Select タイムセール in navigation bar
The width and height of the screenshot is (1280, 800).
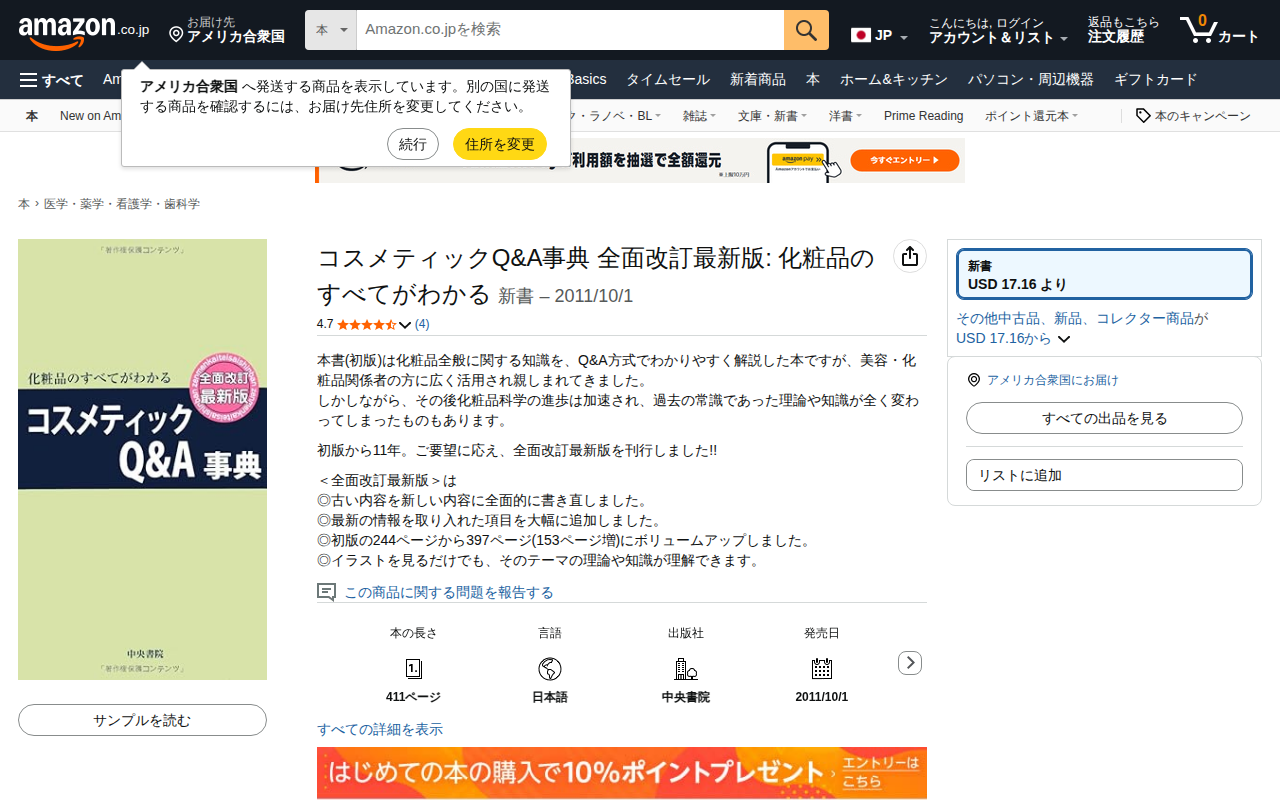pos(668,80)
